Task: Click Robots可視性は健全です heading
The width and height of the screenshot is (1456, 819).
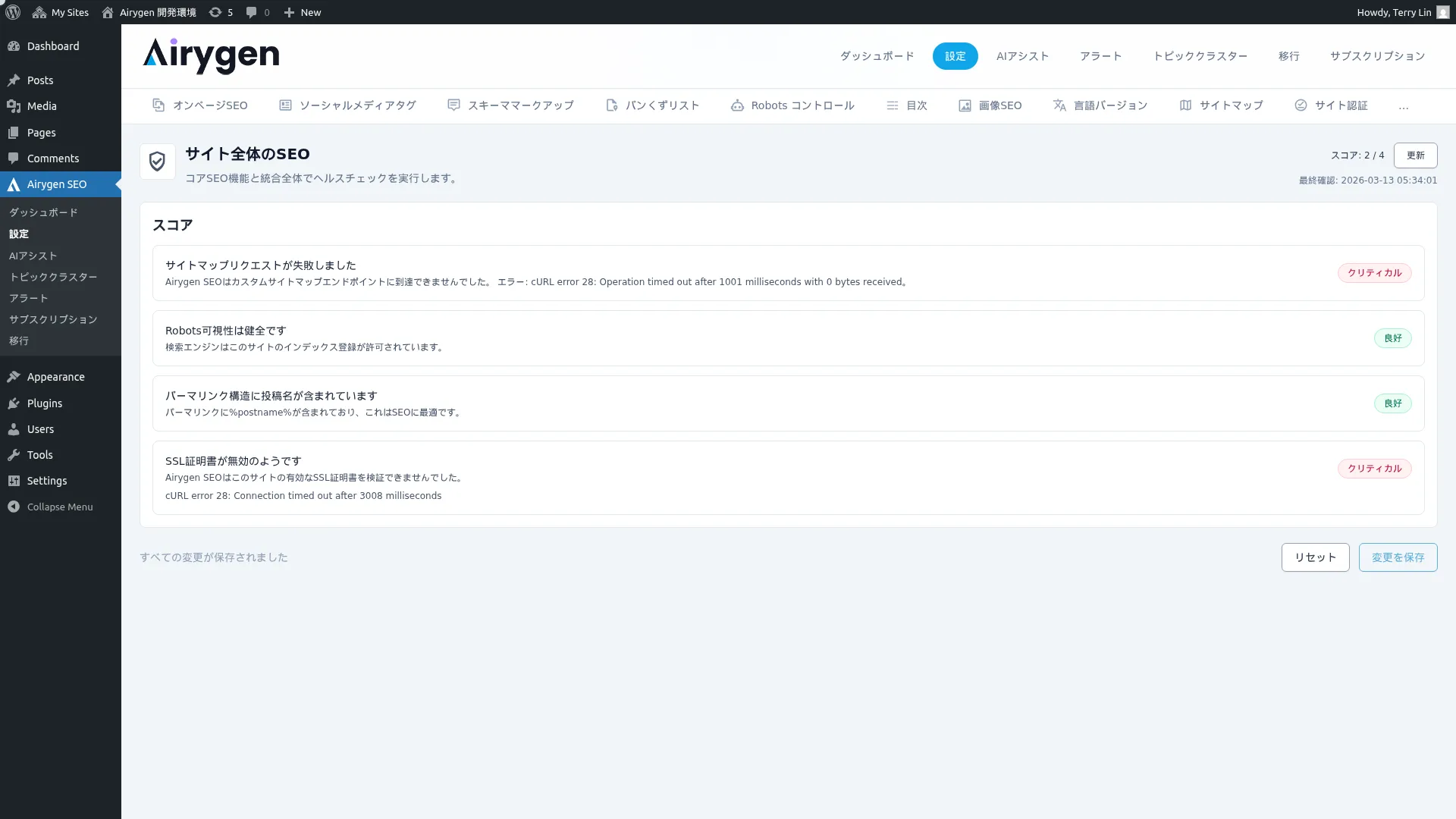Action: click(x=226, y=331)
